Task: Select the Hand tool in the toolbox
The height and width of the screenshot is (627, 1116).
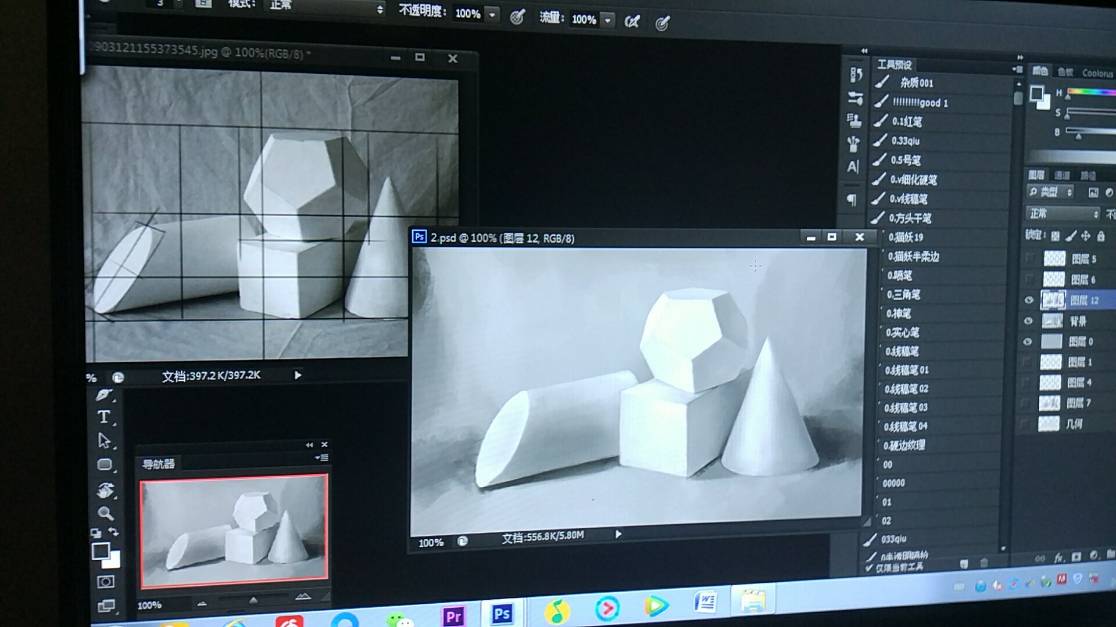Action: pyautogui.click(x=105, y=490)
